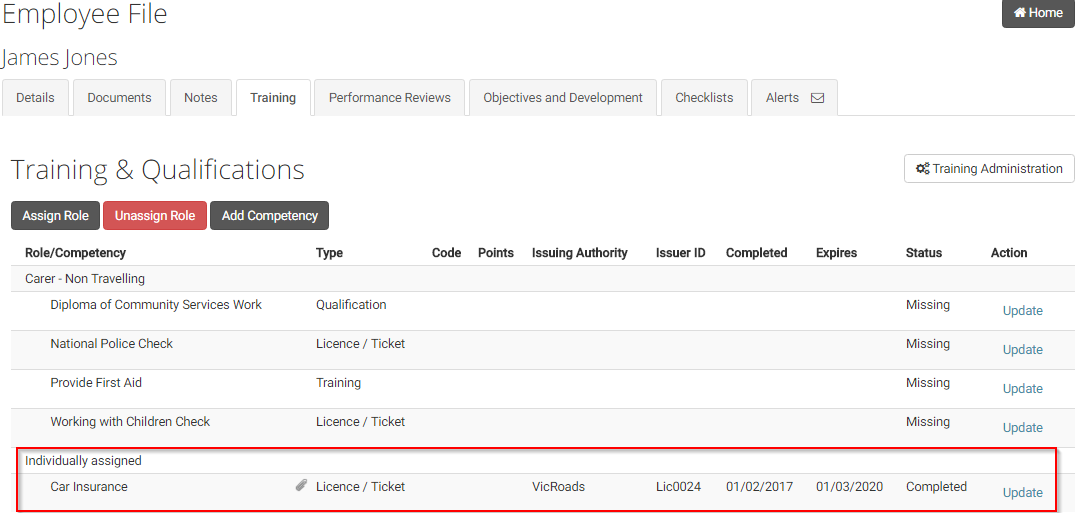Go to the Home page button
This screenshot has height=513, width=1078.
pyautogui.click(x=1038, y=13)
